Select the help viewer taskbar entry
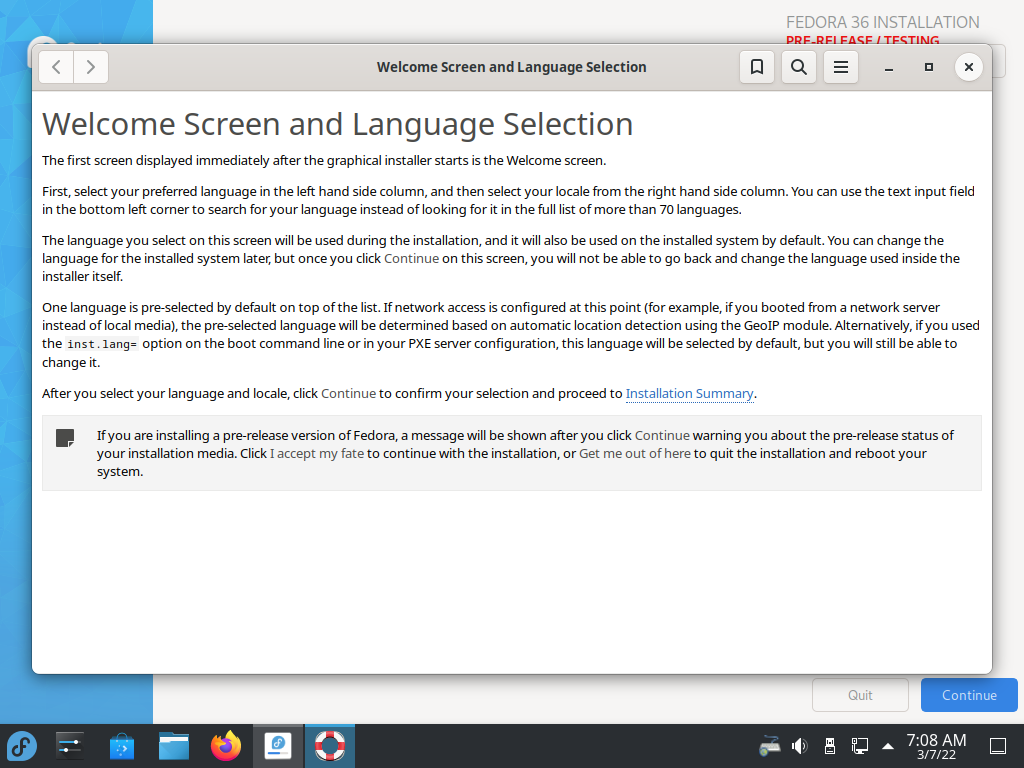Image resolution: width=1024 pixels, height=768 pixels. (x=330, y=746)
